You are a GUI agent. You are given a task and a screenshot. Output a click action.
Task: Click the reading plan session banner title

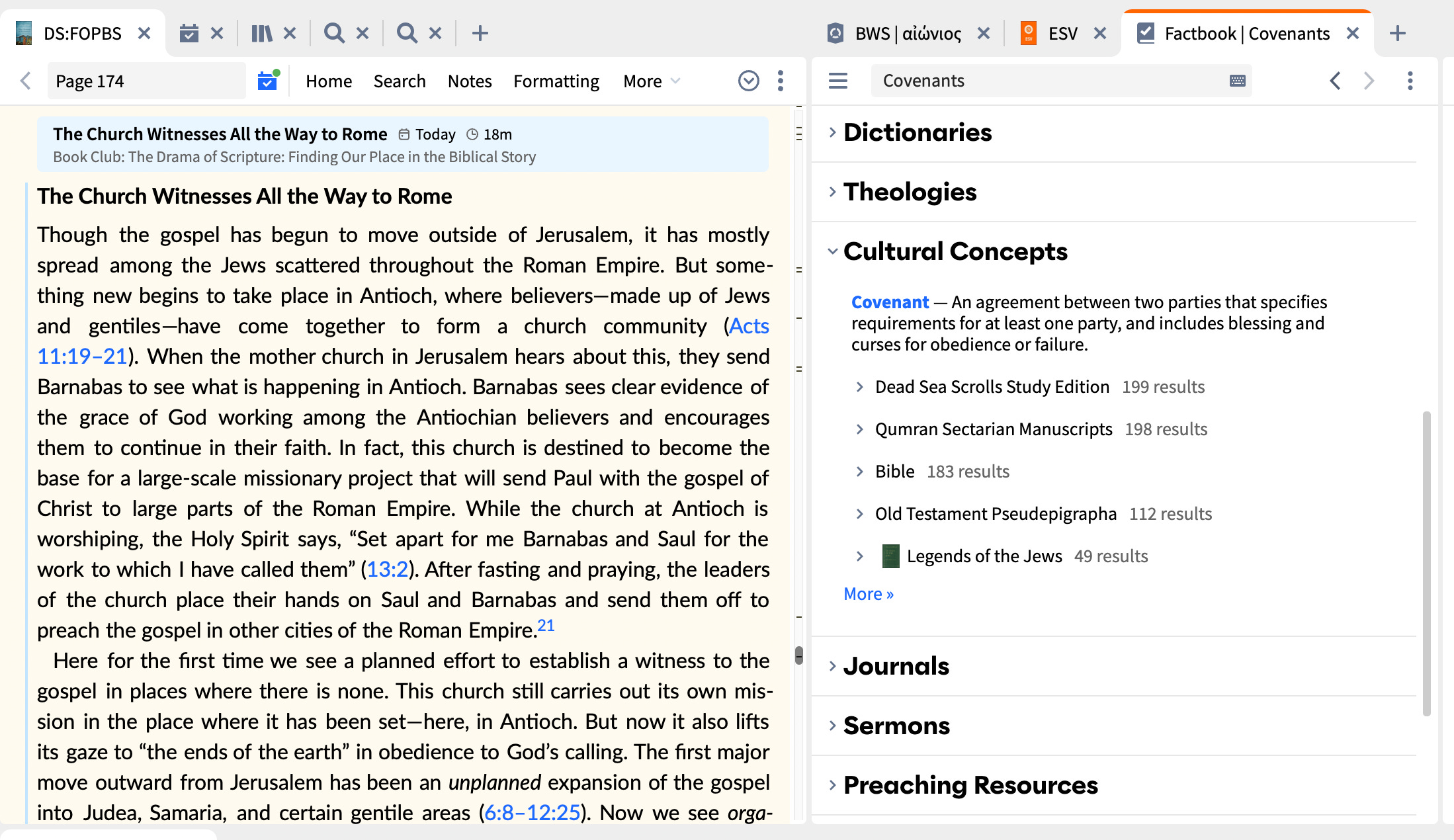point(220,134)
